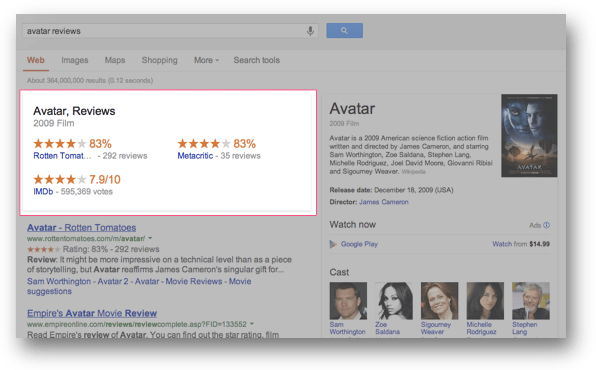The image size is (596, 370).
Task: Click Sigourney Weaver's cast photo
Action: point(439,301)
